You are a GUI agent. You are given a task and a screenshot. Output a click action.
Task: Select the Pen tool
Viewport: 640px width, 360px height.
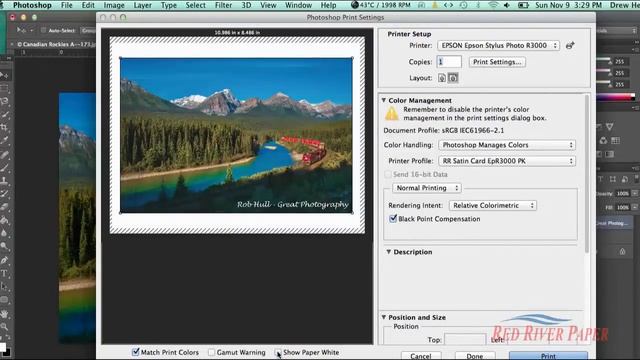[4, 260]
